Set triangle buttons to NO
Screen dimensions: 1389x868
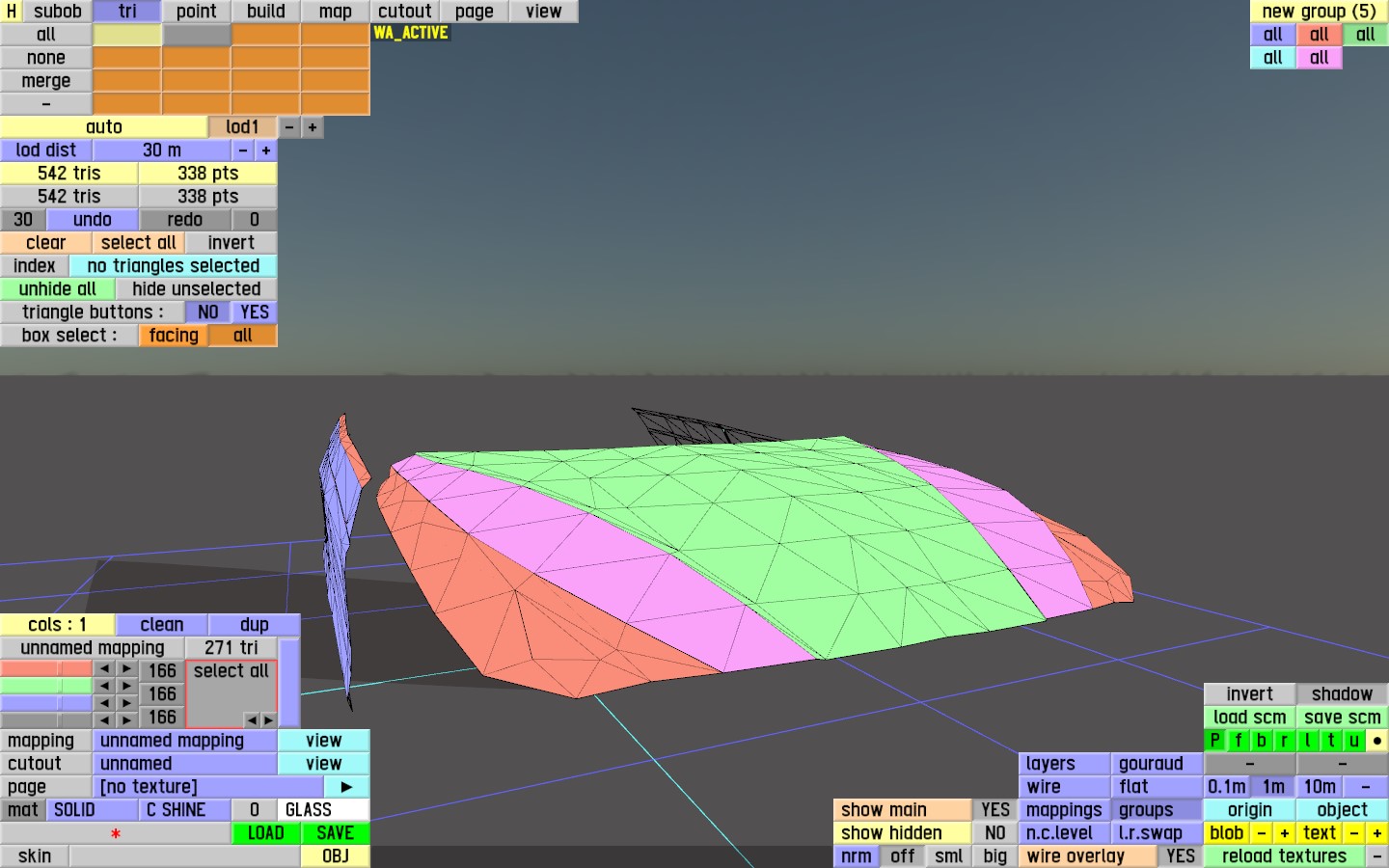(208, 312)
